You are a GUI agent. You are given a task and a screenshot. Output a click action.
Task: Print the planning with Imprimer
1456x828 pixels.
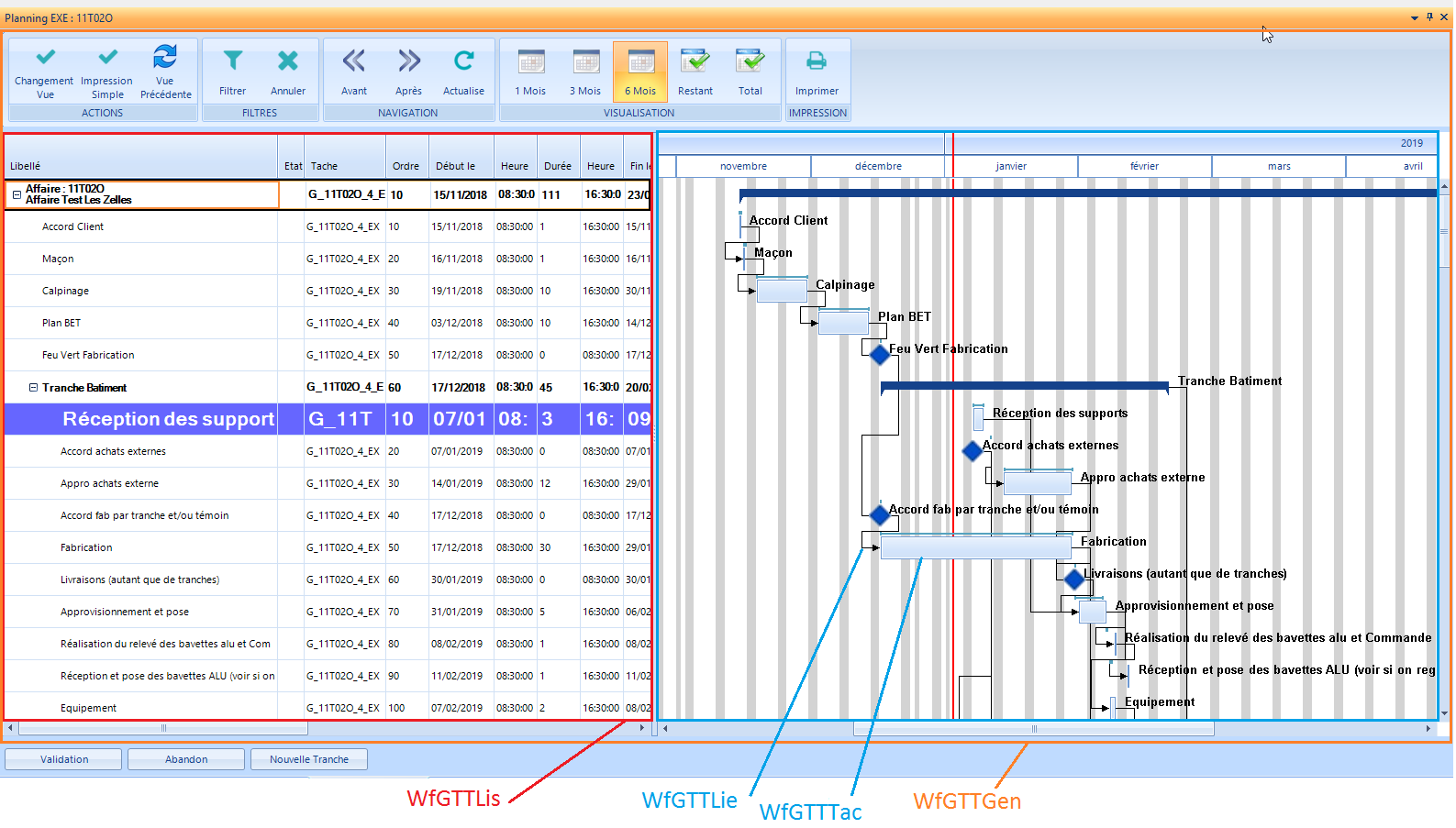817,61
